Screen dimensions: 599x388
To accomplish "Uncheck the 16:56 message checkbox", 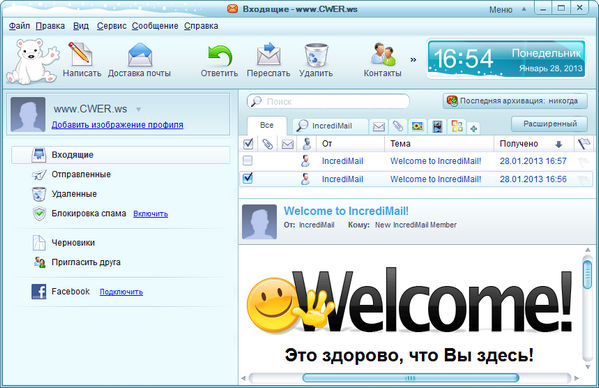I will point(248,178).
